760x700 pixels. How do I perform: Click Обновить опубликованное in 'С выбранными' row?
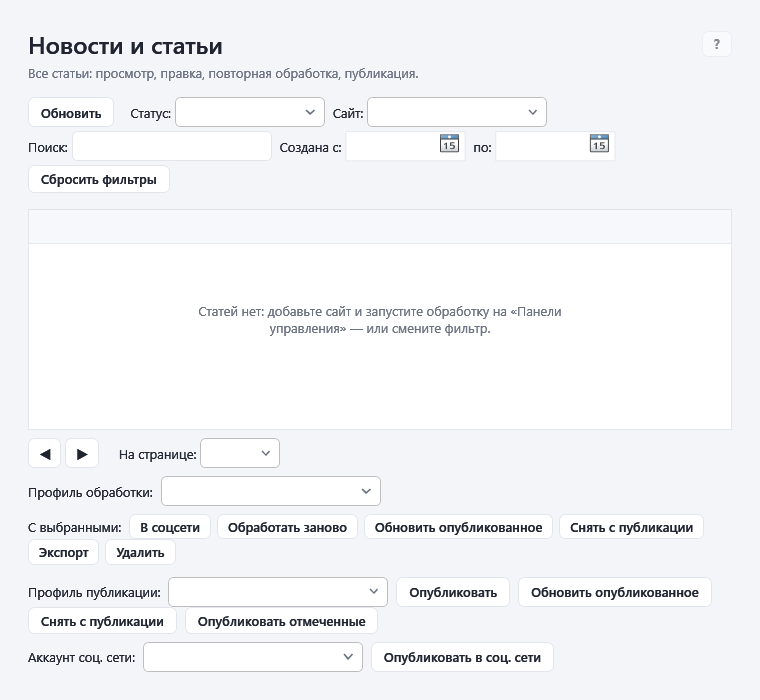click(459, 527)
